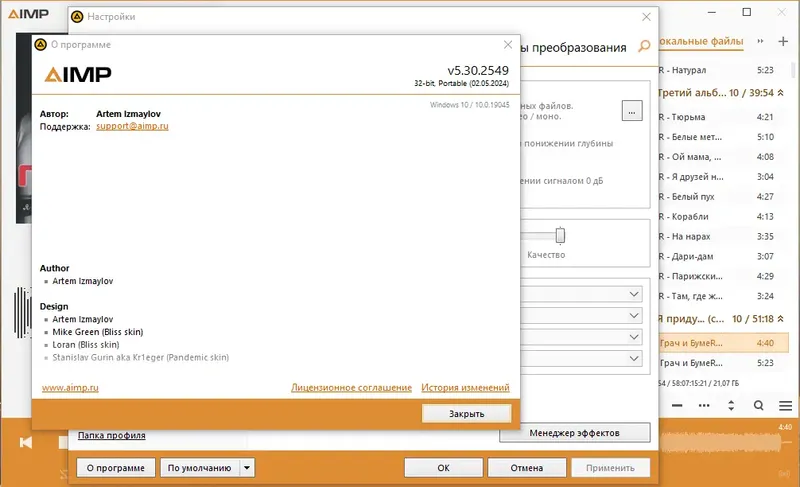This screenshot has width=800, height=487.
Task: Add a new playlist with plus icon
Action: [783, 41]
